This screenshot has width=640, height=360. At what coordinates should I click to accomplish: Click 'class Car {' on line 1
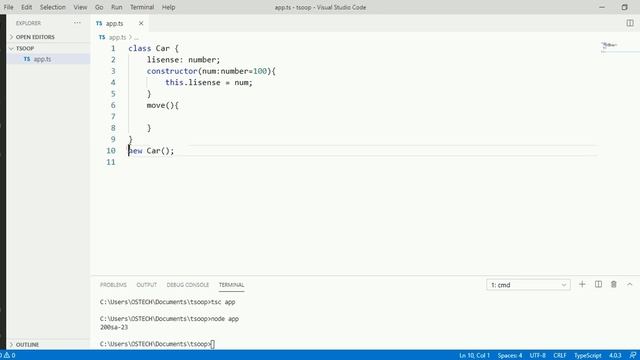point(153,49)
